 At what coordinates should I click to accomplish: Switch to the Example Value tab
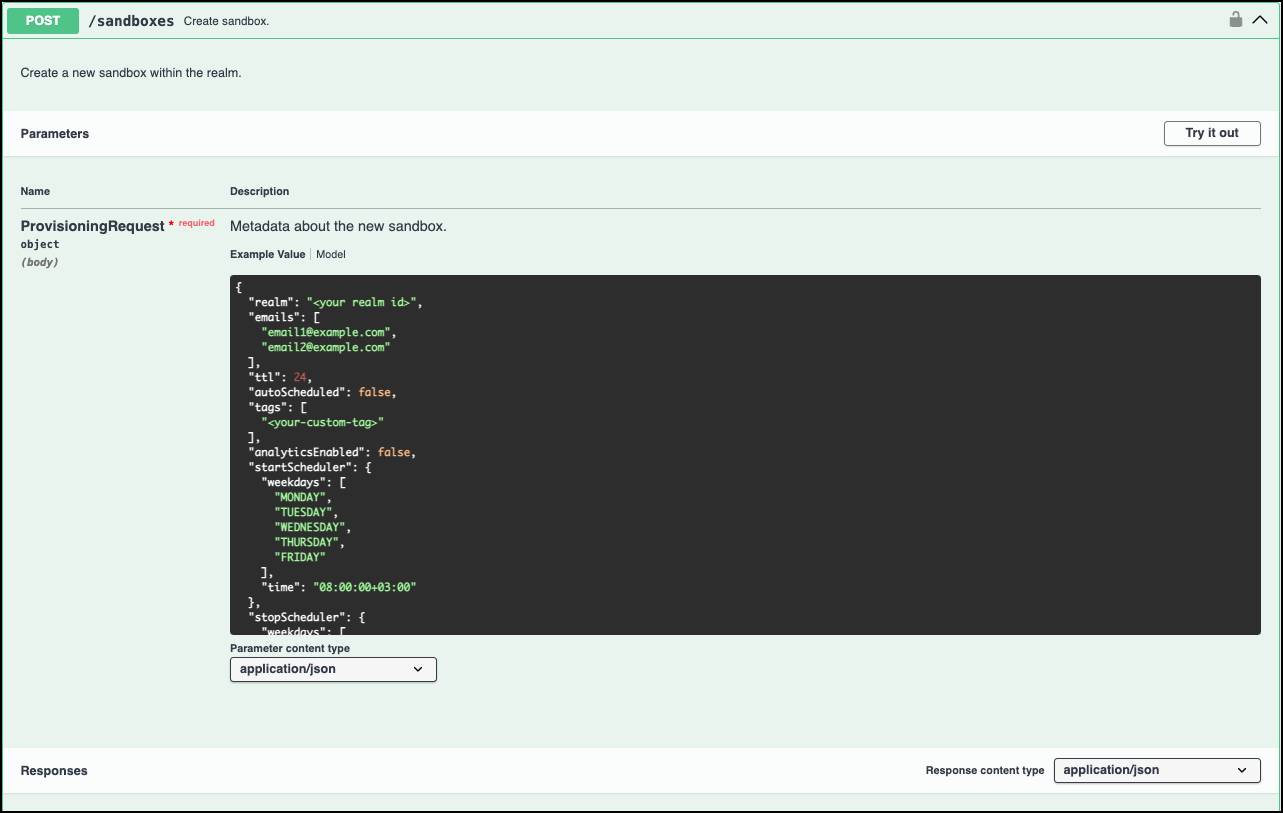click(x=268, y=254)
